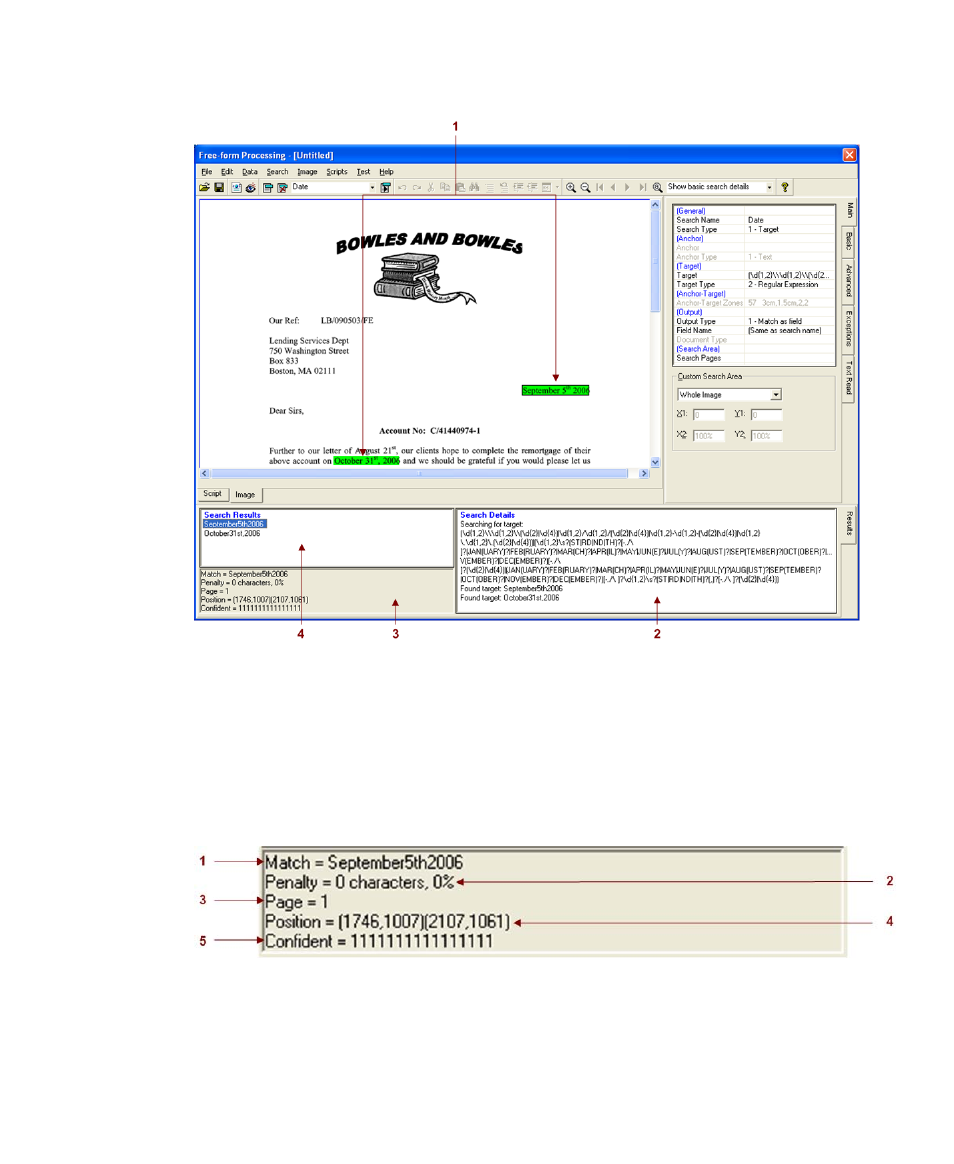Click the horizontal scrollbar right arrow
The image size is (954, 1164).
click(644, 474)
